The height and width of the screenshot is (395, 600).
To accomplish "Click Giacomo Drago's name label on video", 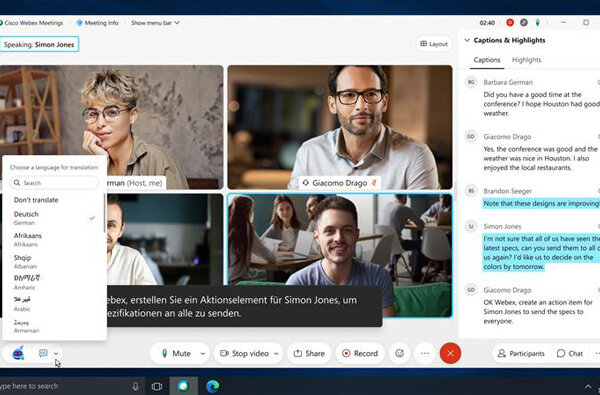I will [339, 183].
